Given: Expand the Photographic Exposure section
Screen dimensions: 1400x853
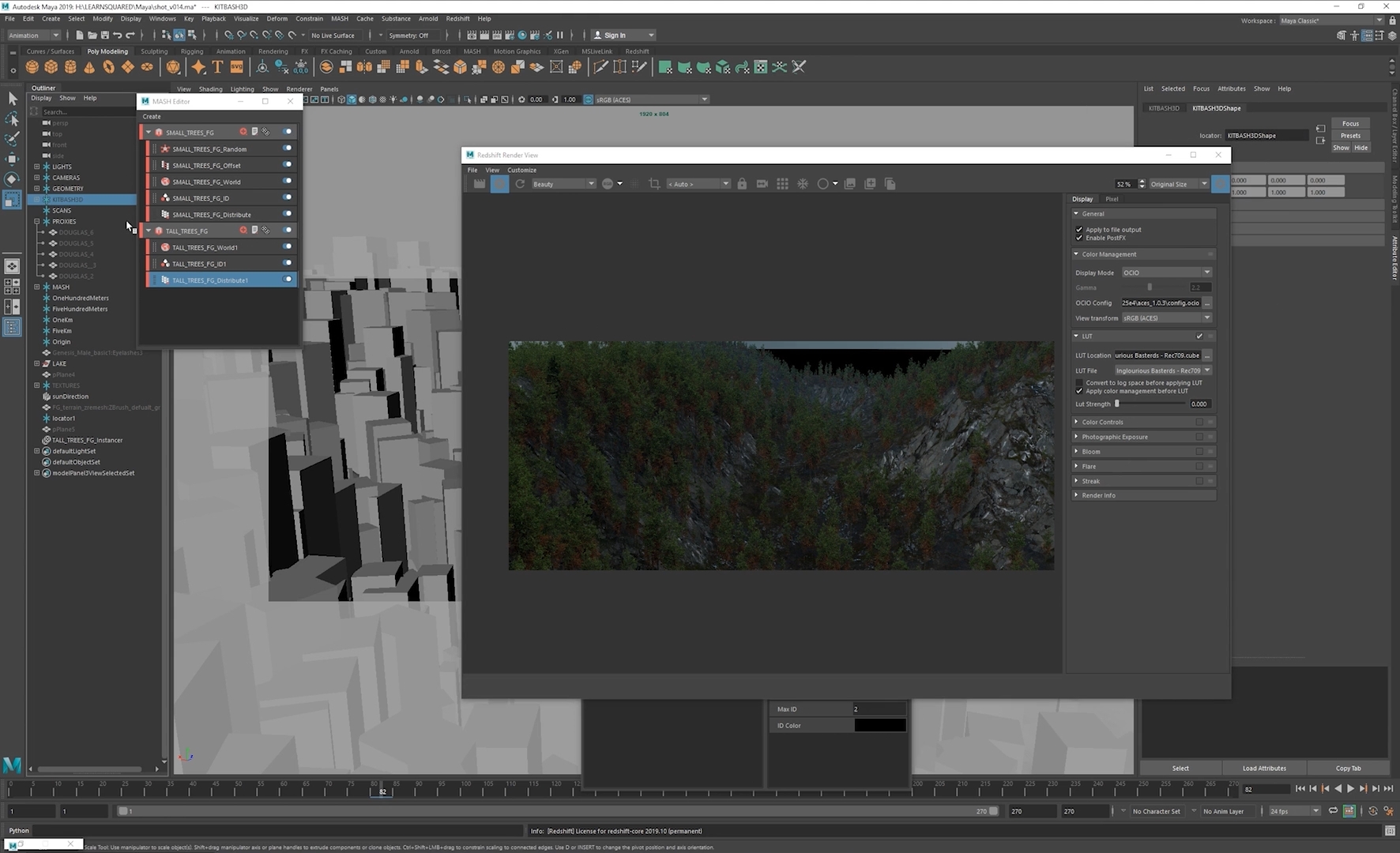Looking at the screenshot, I should pos(1114,437).
